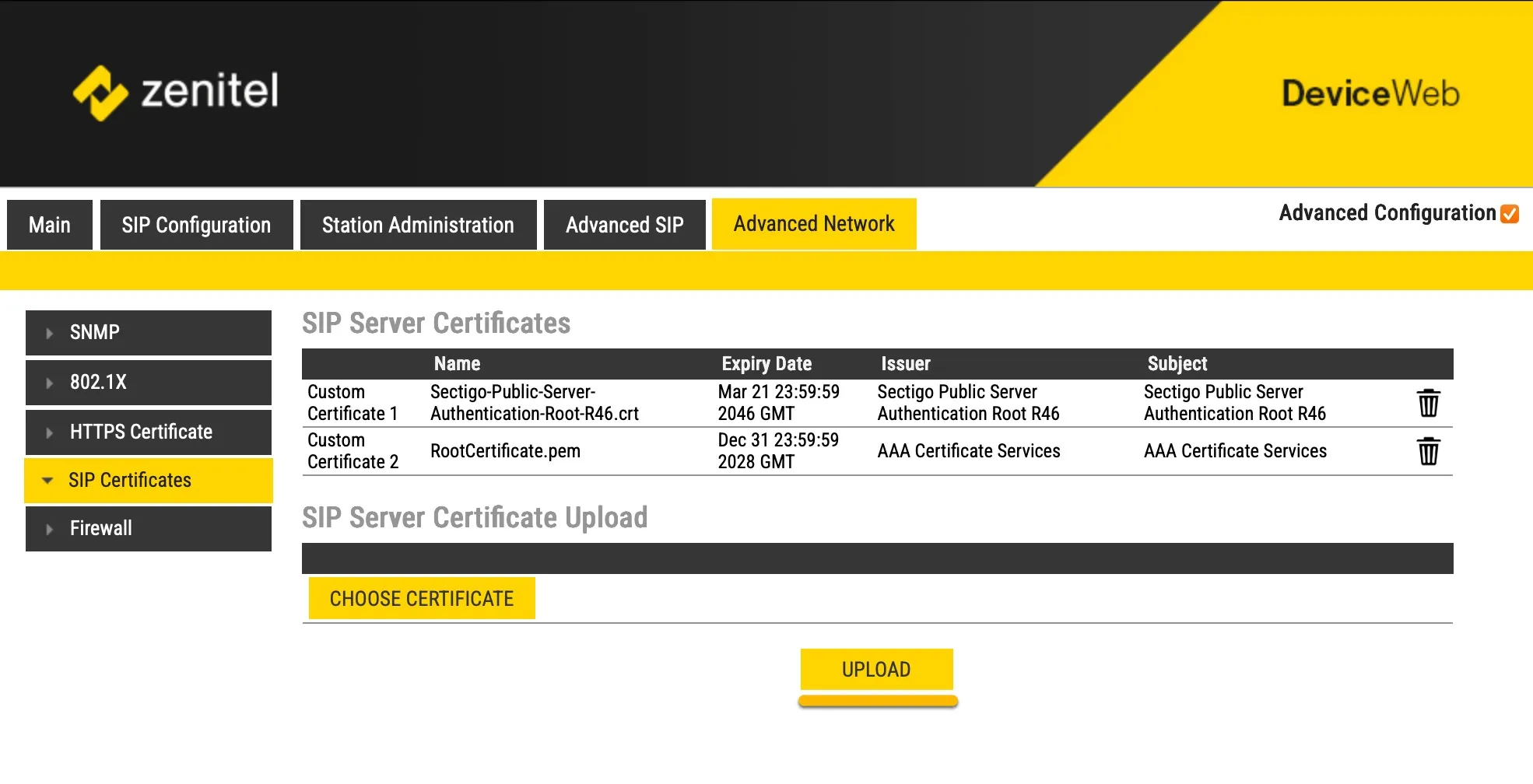Collapse the SIP Certificates section arrow
The height and width of the screenshot is (784, 1533).
(x=47, y=481)
